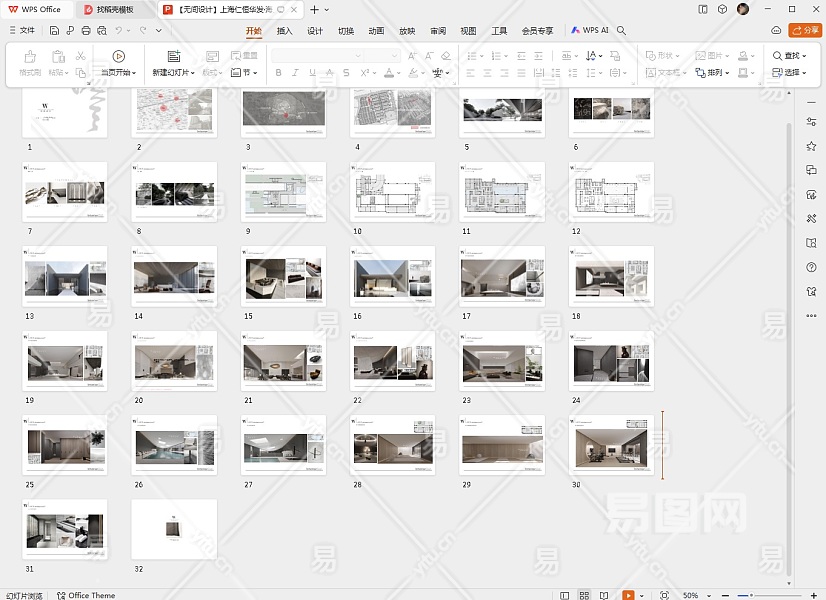Click the orange 分享 button
826x600 pixels.
804,31
